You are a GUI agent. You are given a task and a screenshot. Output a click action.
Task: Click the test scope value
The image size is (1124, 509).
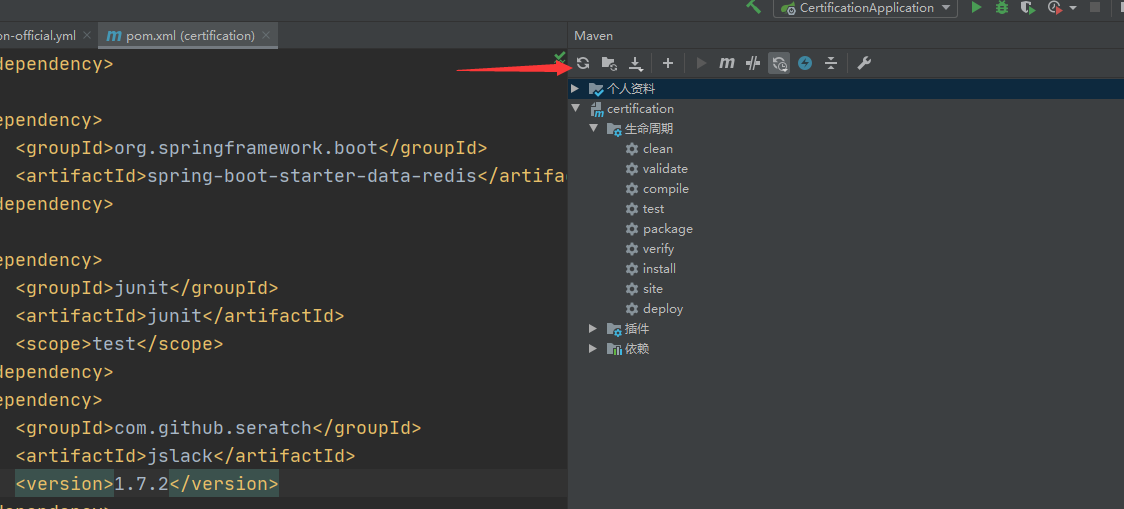(114, 344)
